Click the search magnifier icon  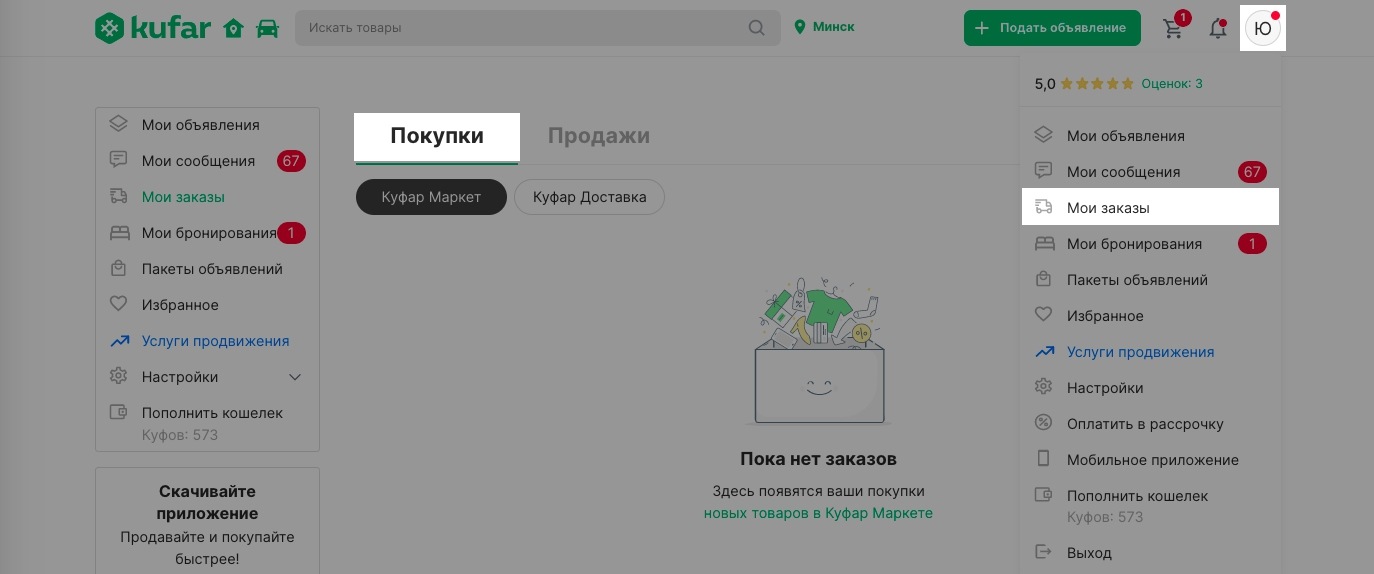757,28
